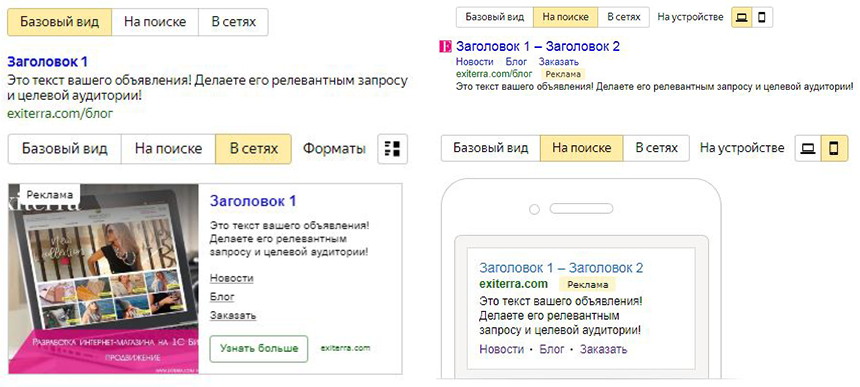Click two-line ad description above green exiterra.com/блог
Viewport: 860px width, 387px height.
[208, 89]
